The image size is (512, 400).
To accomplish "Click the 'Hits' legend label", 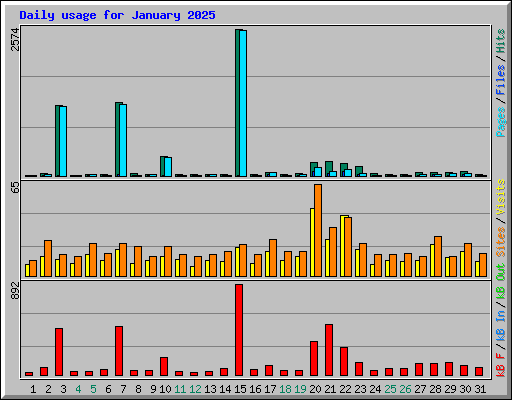I will point(501,41).
